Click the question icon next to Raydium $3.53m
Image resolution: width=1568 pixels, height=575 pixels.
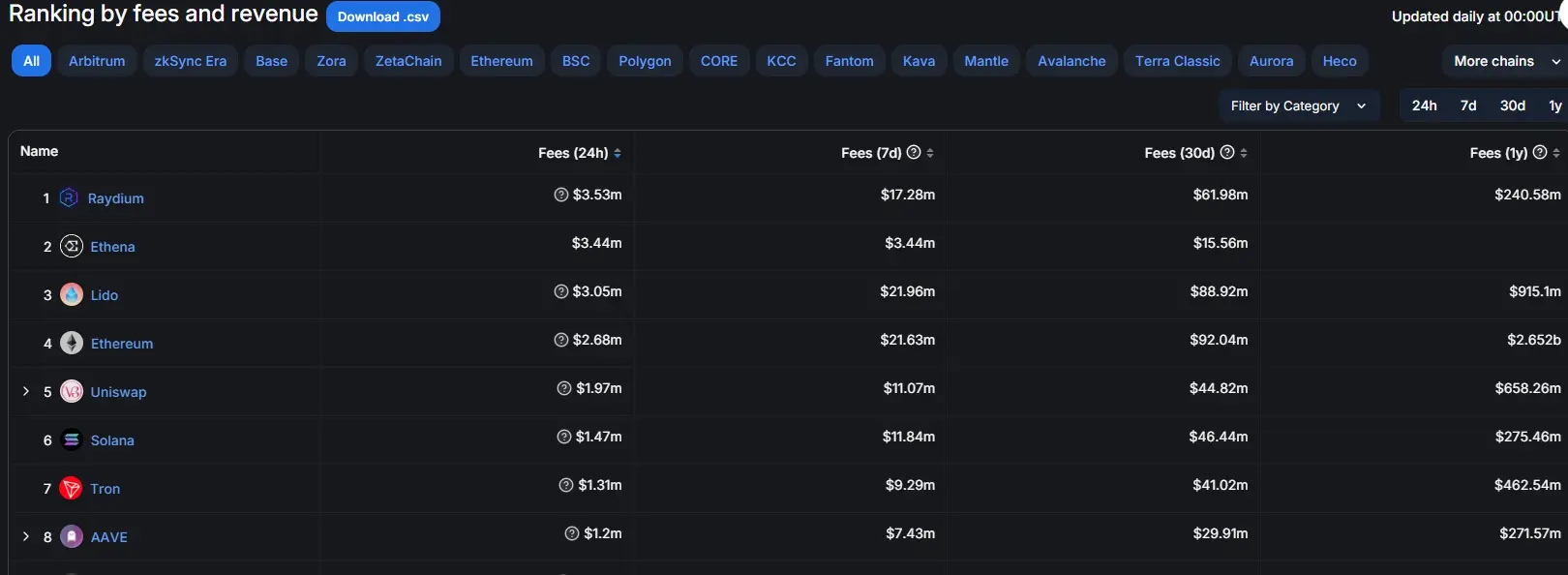[560, 195]
